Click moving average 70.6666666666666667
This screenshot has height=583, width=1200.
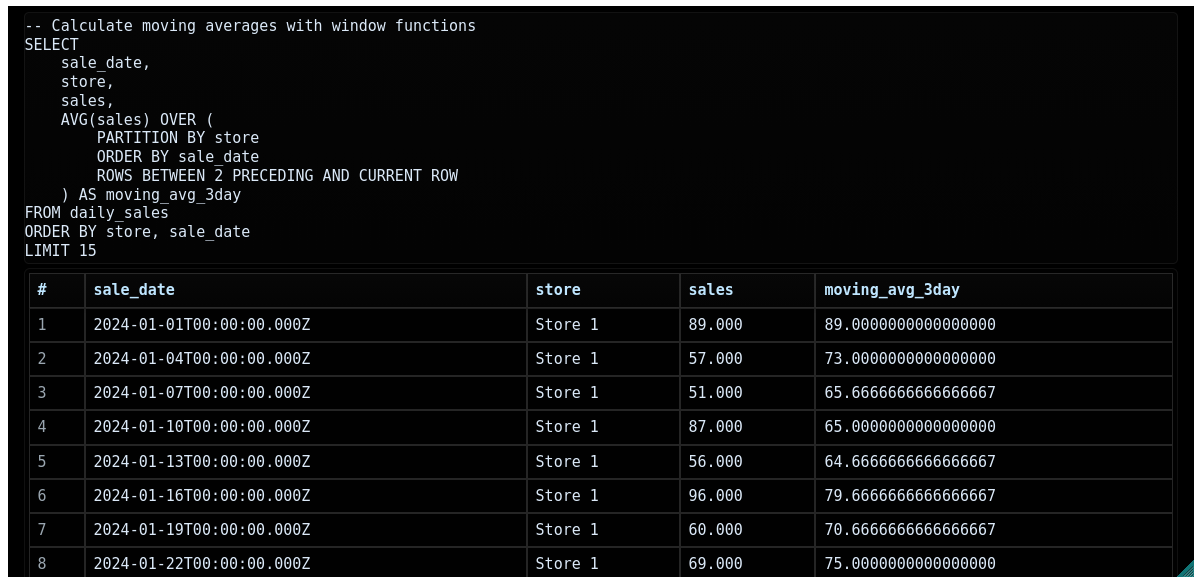[x=994, y=530]
